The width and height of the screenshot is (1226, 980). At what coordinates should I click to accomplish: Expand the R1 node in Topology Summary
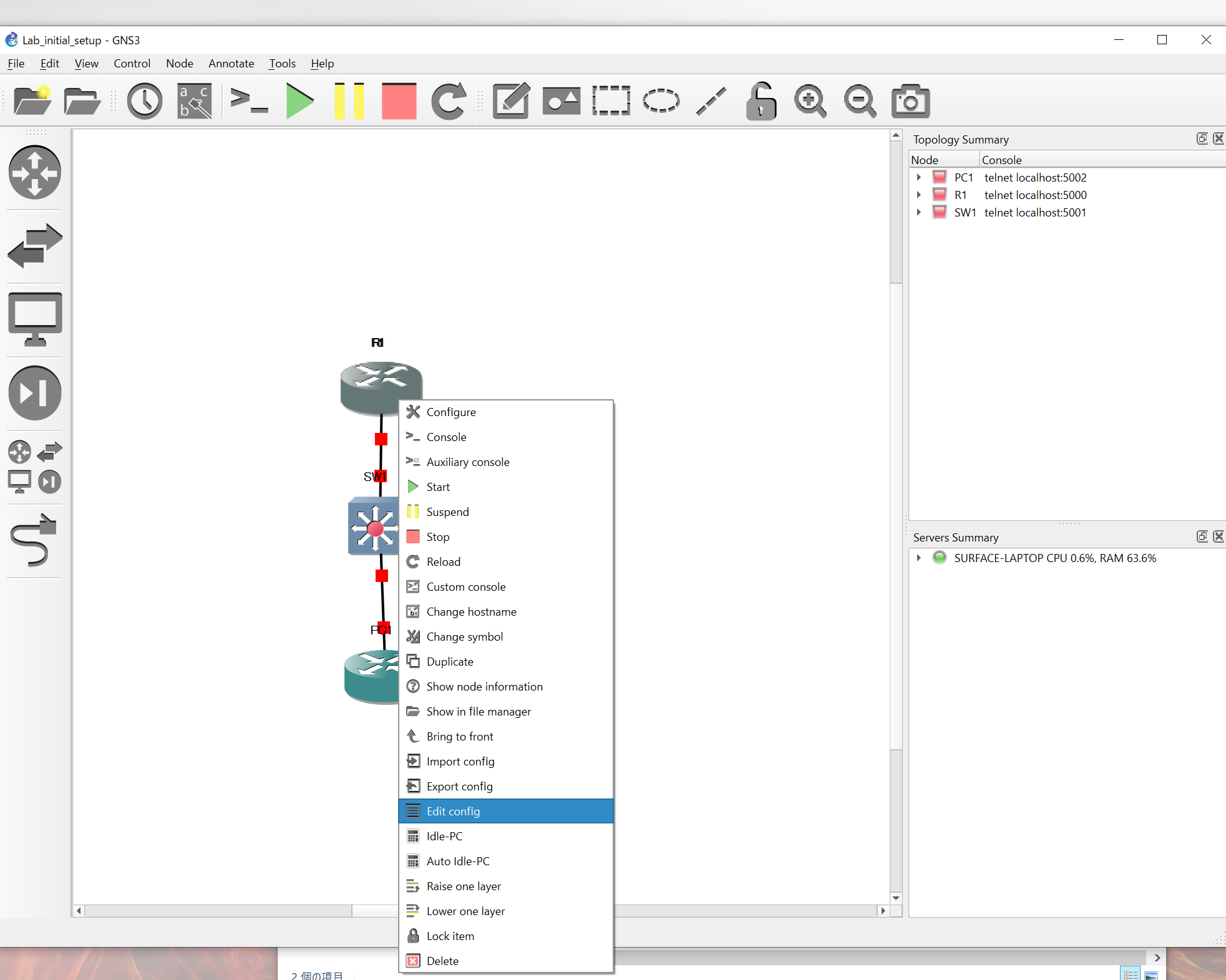918,195
